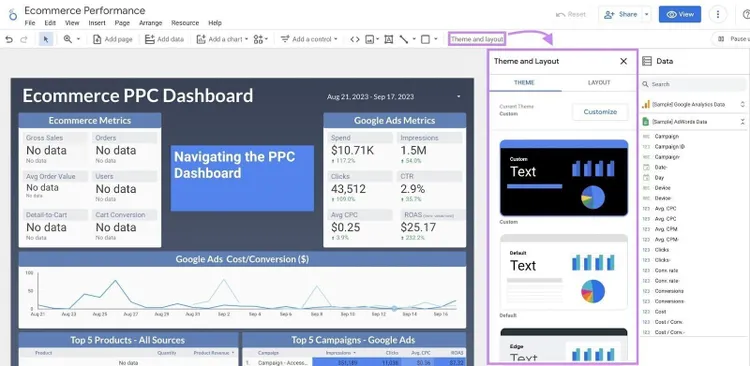The image size is (750, 366).
Task: Select the Google Ads Cost/Conversion line chart
Action: [x=242, y=297]
